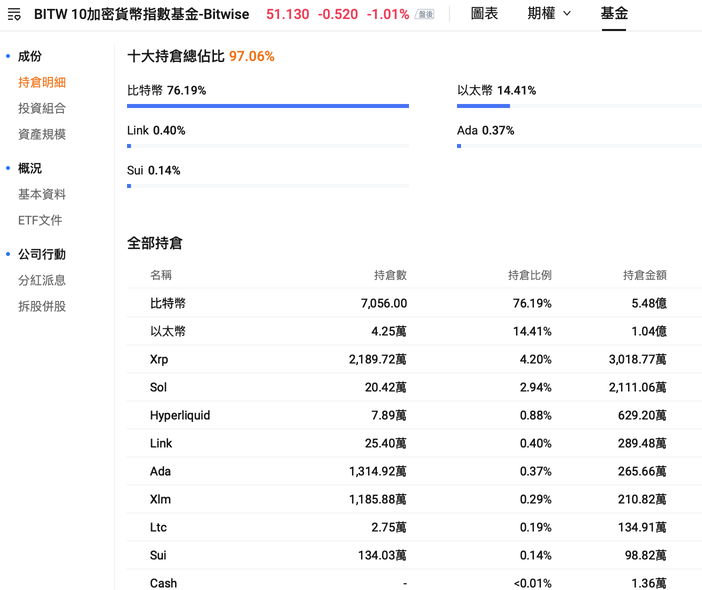Image resolution: width=702 pixels, height=590 pixels.
Task: Click the -1.01% change percentage
Action: pyautogui.click(x=388, y=14)
